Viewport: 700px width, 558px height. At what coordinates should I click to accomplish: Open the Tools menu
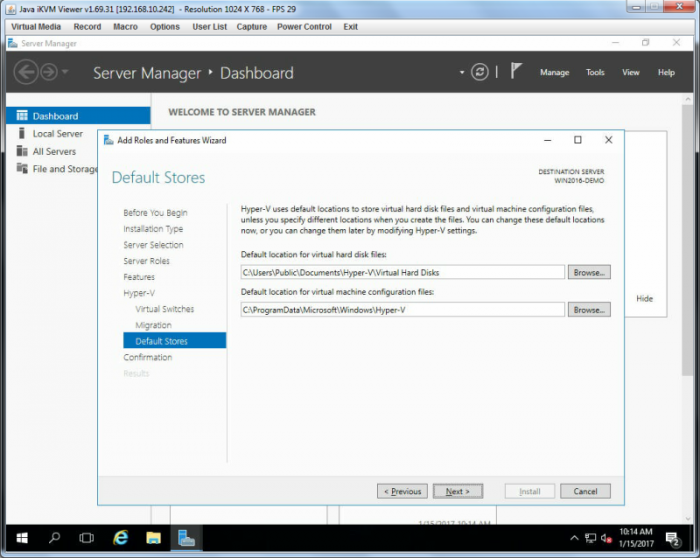click(x=595, y=72)
